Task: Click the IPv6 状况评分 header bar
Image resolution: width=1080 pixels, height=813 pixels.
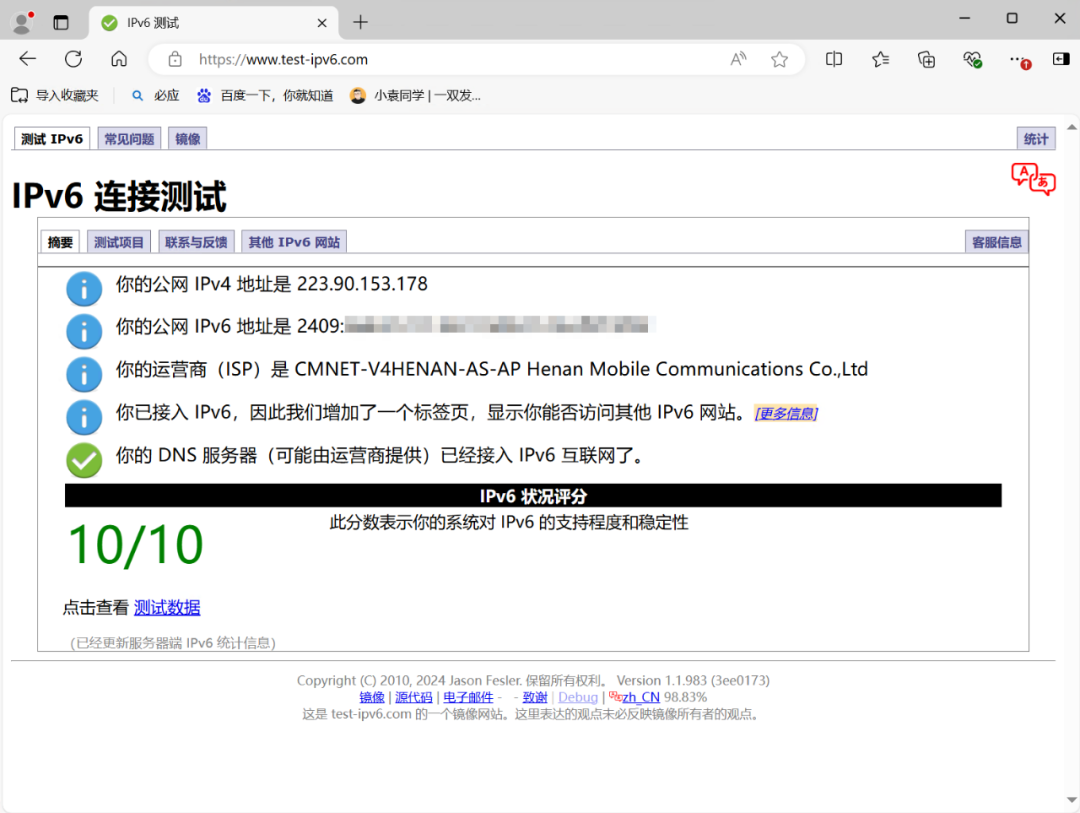Action: [x=533, y=495]
